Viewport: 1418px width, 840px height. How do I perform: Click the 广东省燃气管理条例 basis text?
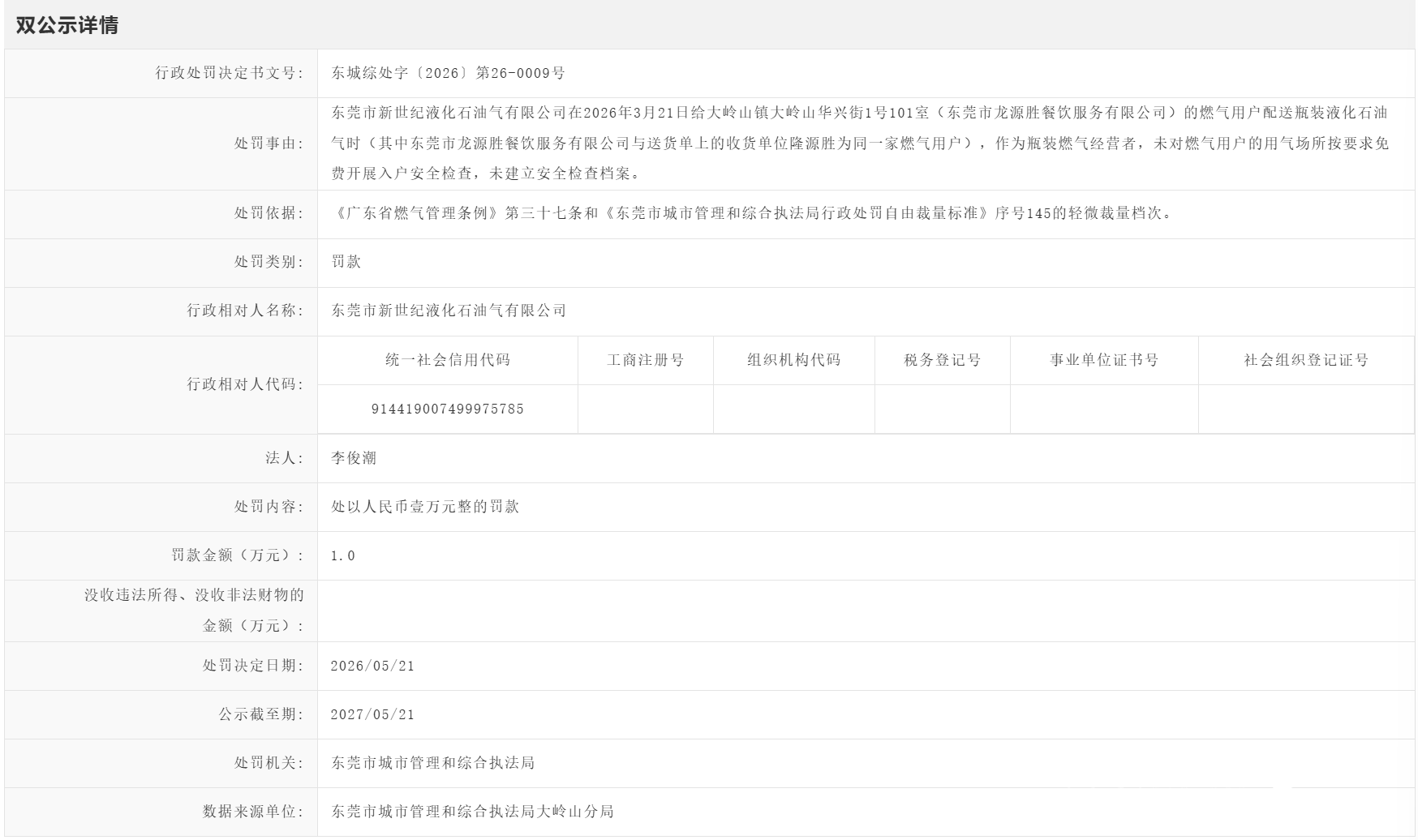752,213
